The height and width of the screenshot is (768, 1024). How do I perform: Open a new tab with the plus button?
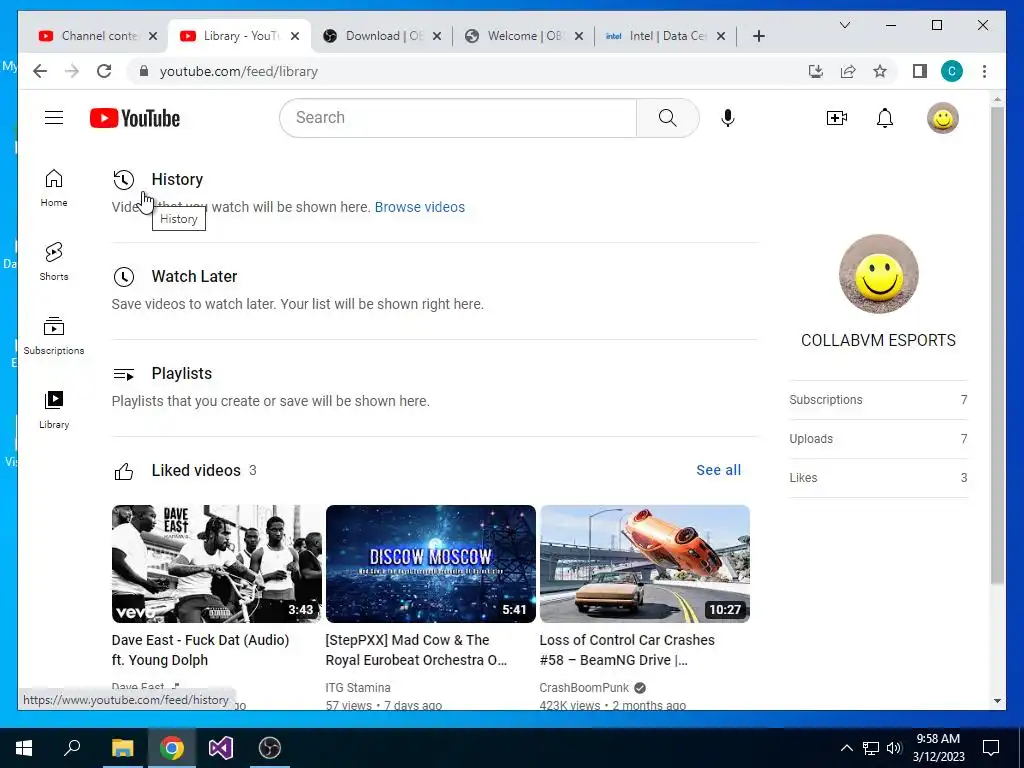[x=758, y=36]
